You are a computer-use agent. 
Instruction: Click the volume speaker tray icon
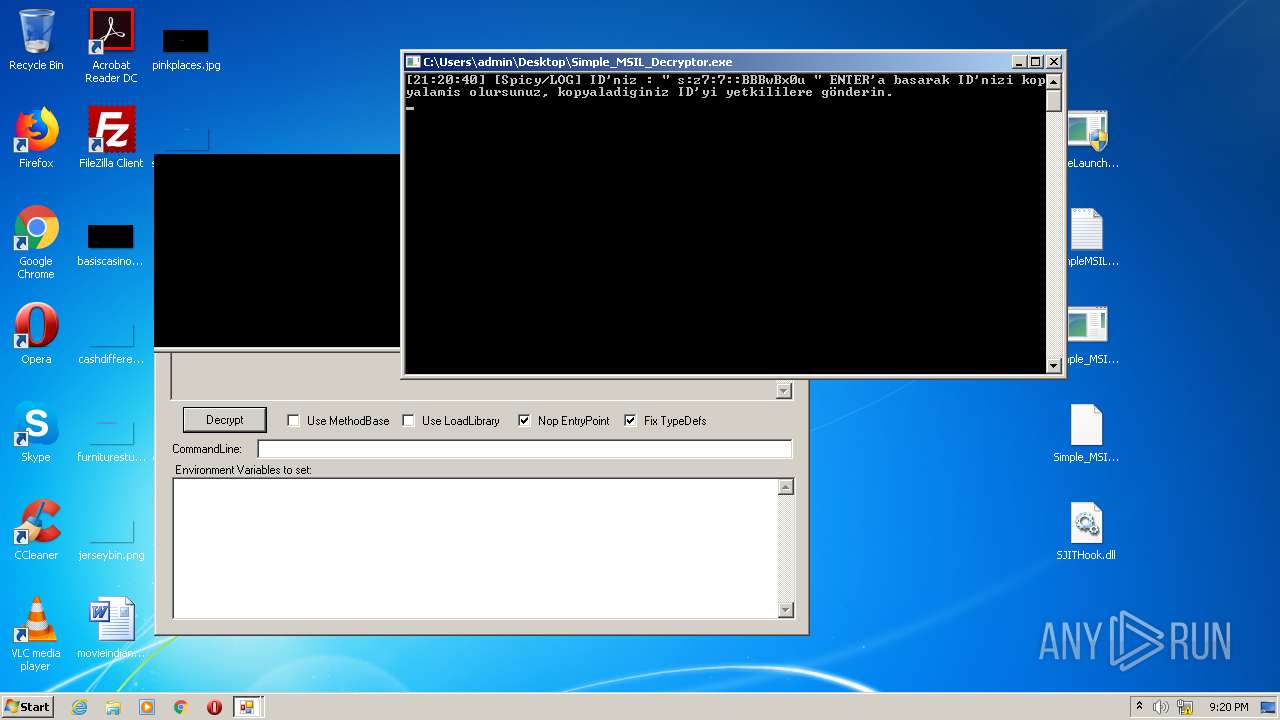pyautogui.click(x=1161, y=707)
